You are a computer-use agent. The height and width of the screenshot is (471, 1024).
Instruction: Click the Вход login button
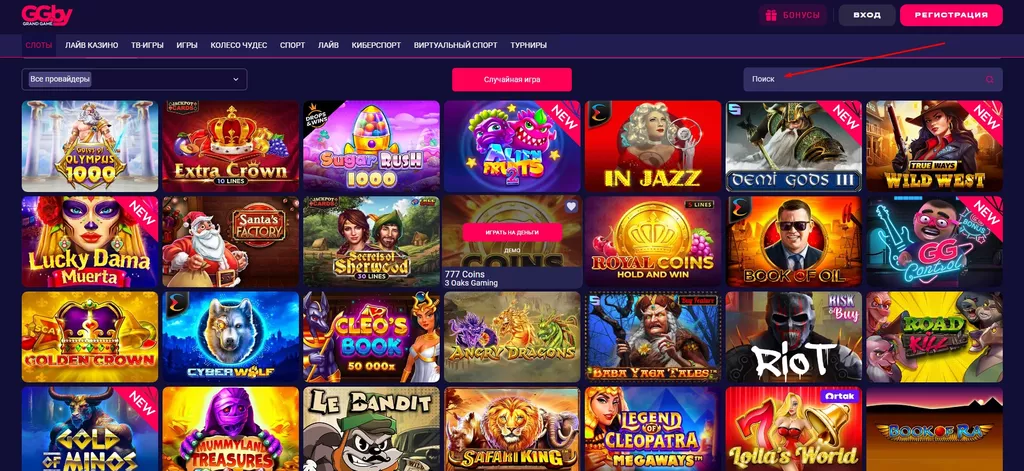tap(867, 15)
